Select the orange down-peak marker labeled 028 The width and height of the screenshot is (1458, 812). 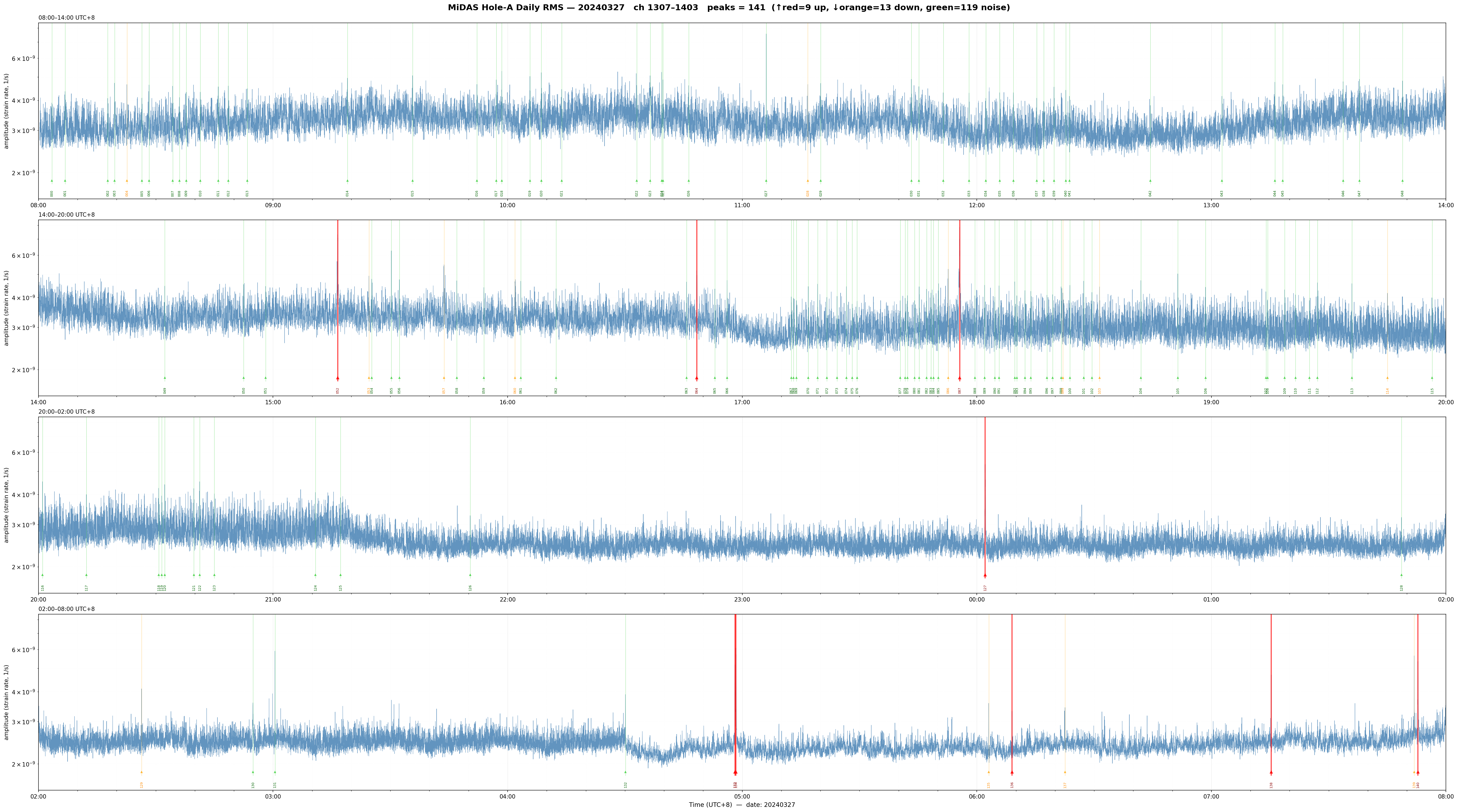(x=808, y=181)
